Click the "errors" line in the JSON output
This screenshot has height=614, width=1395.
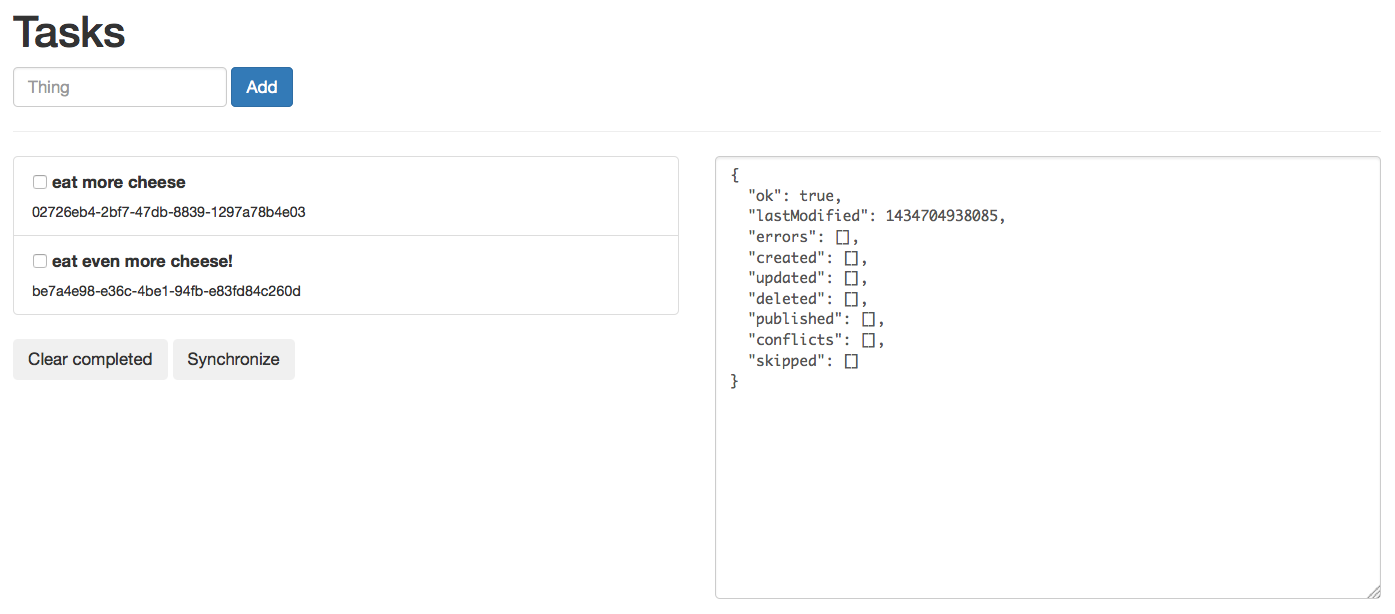coord(803,237)
